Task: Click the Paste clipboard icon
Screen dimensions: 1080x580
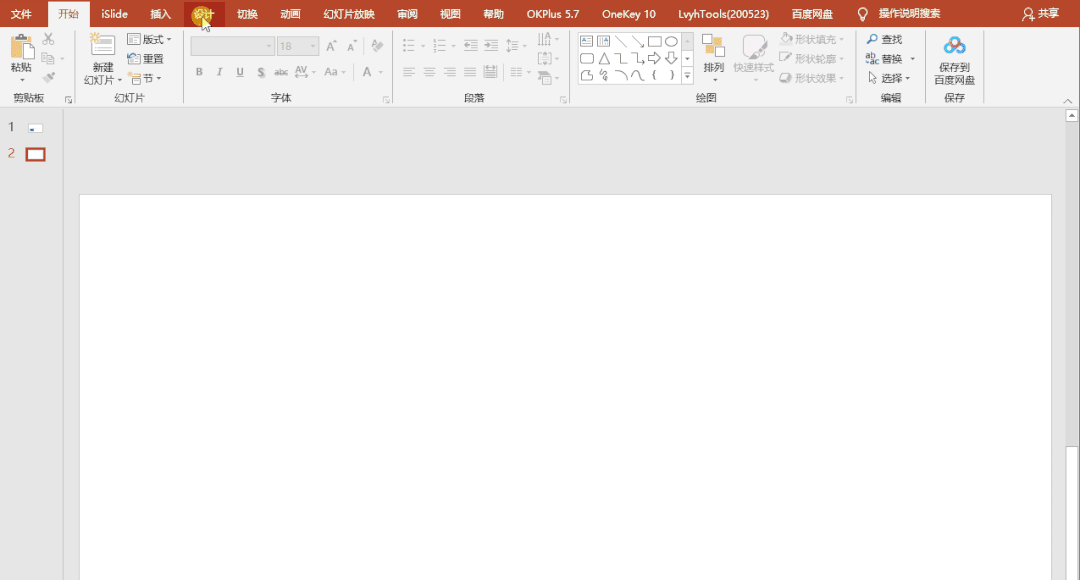Action: pyautogui.click(x=21, y=47)
